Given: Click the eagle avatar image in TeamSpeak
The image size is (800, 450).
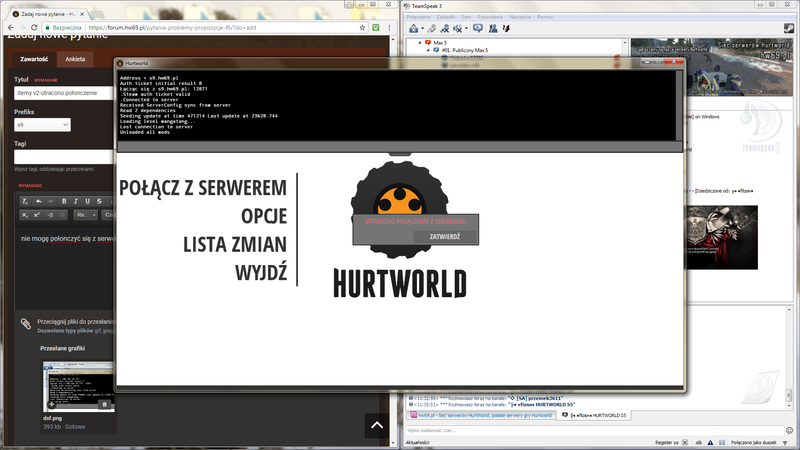Looking at the screenshot, I should click(x=722, y=237).
